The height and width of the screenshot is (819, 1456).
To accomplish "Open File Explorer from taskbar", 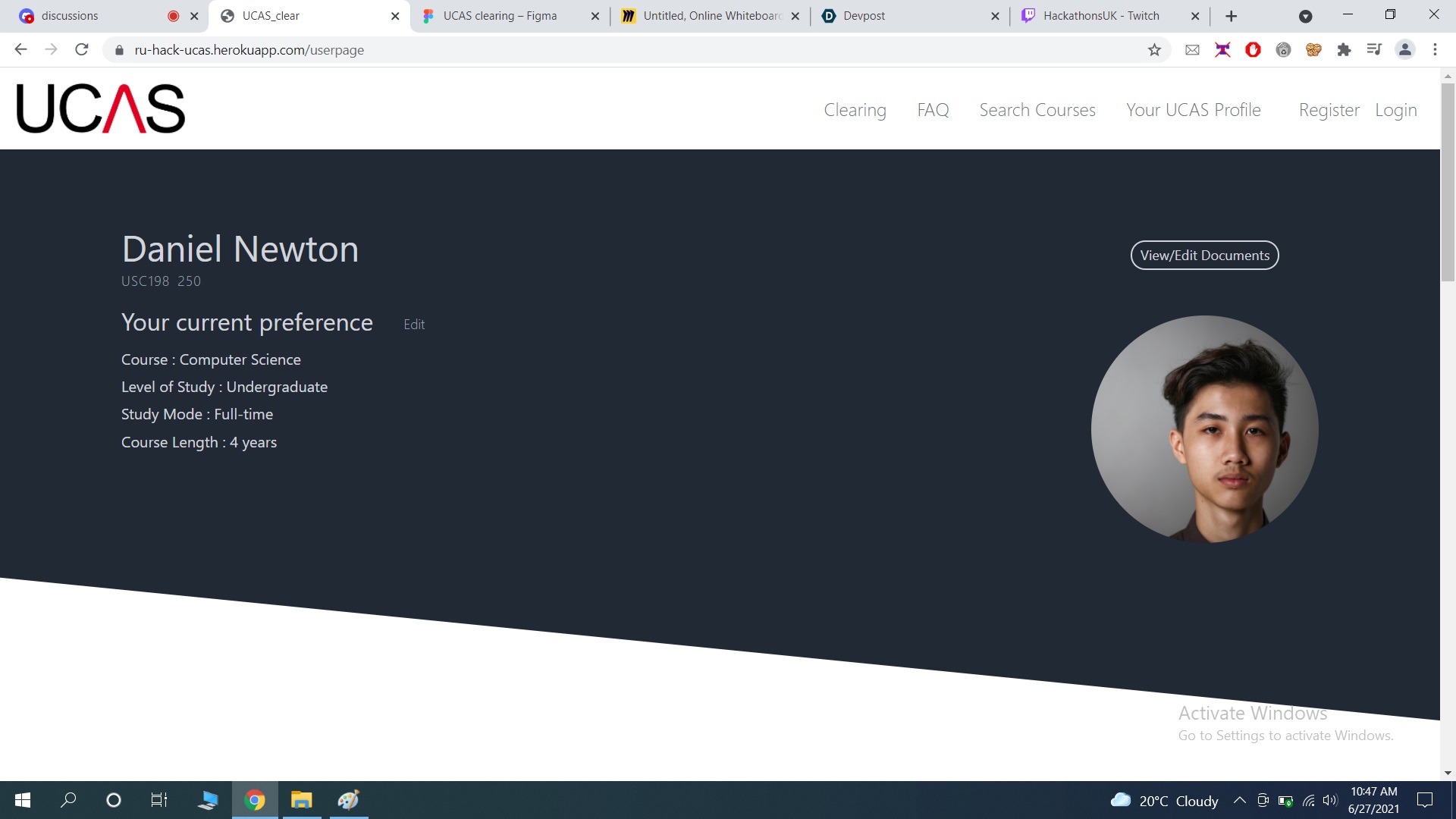I will (301, 800).
